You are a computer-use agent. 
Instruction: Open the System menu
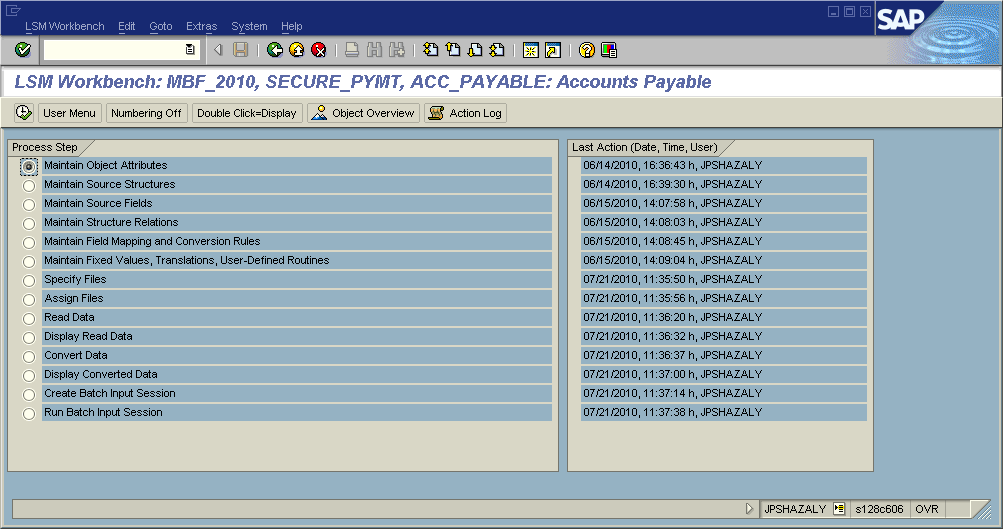[x=249, y=26]
